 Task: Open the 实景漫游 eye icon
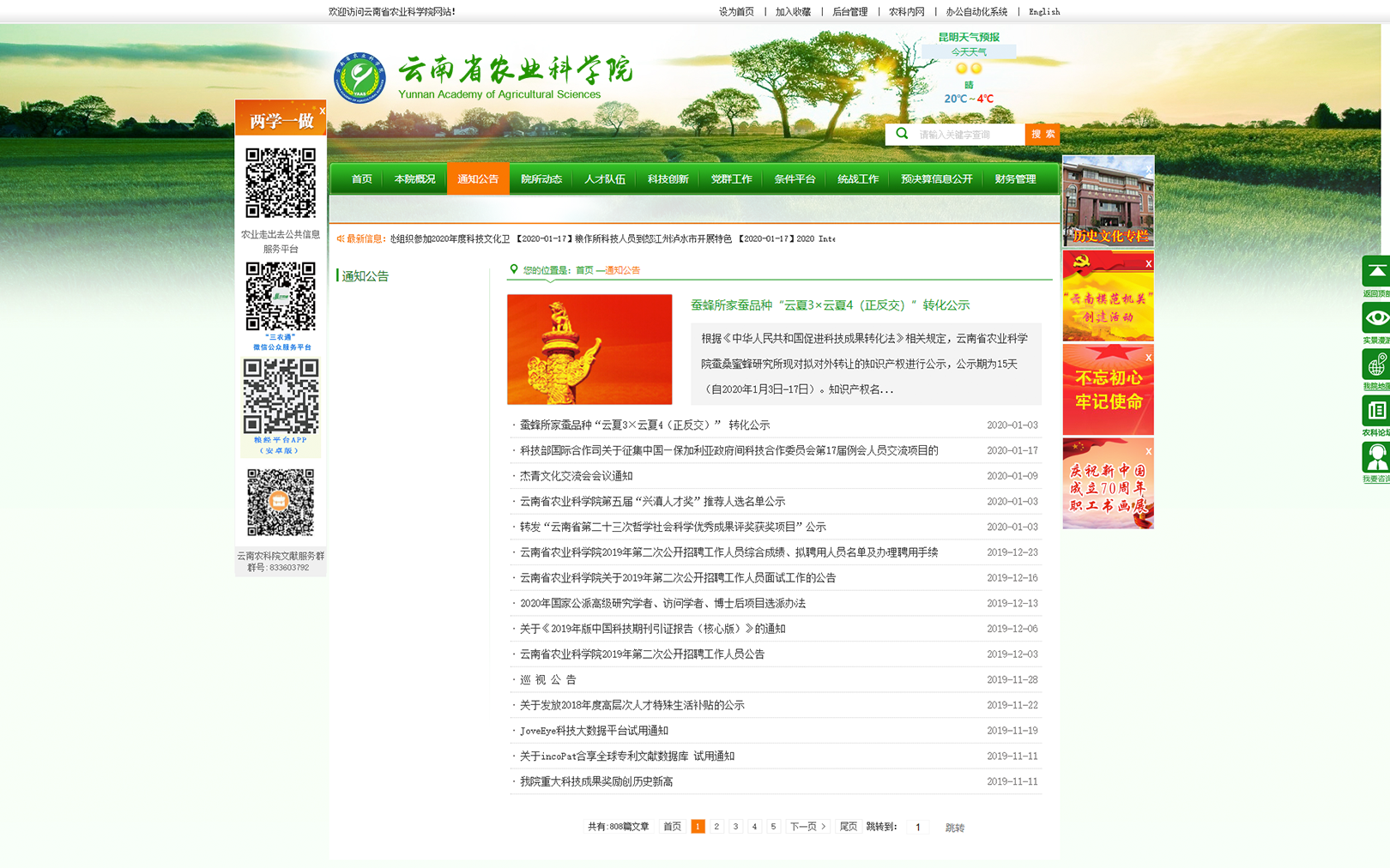[1375, 318]
